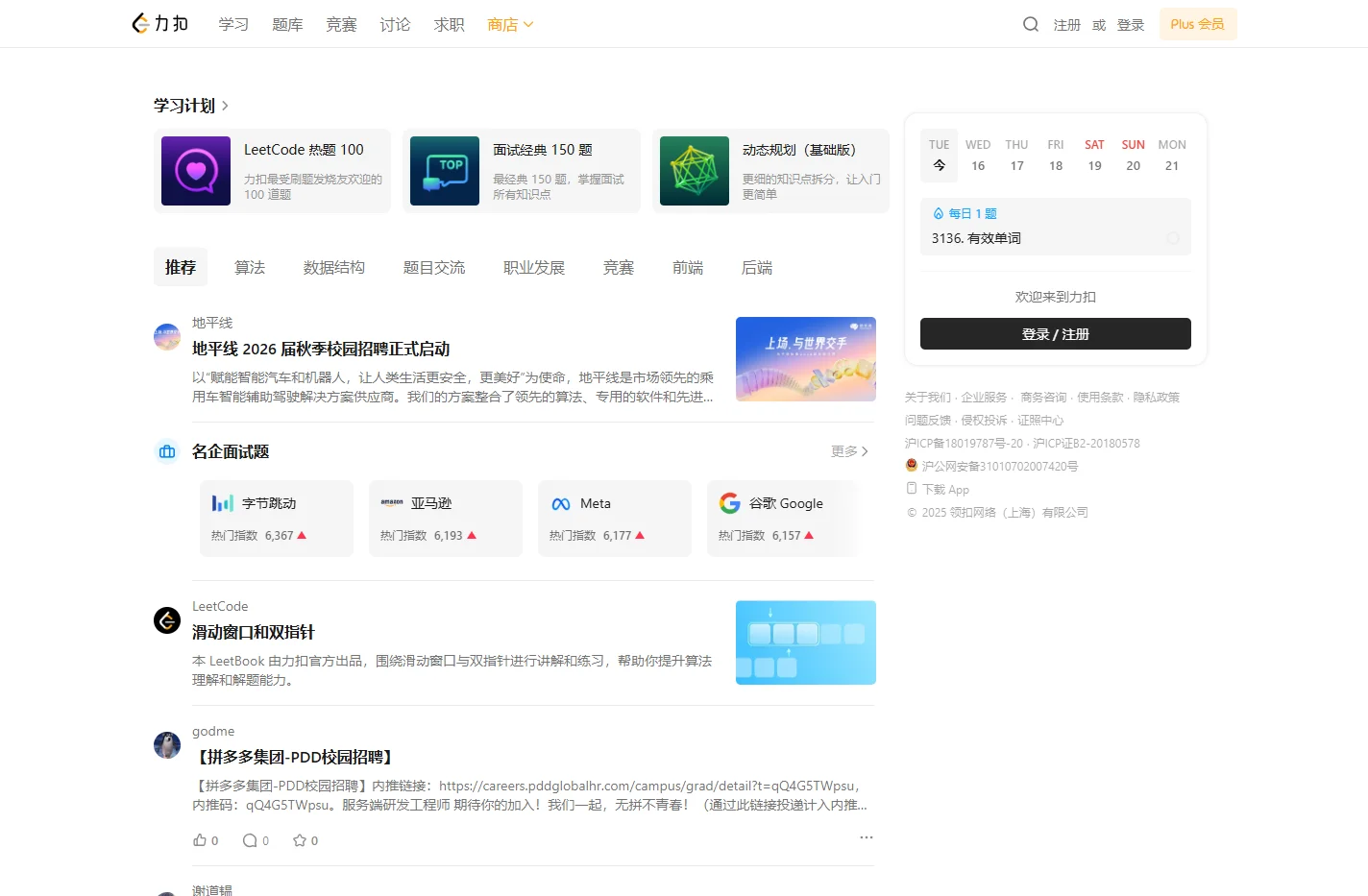Image resolution: width=1368 pixels, height=896 pixels.
Task: Show 更多 company interview questions
Action: point(849,451)
